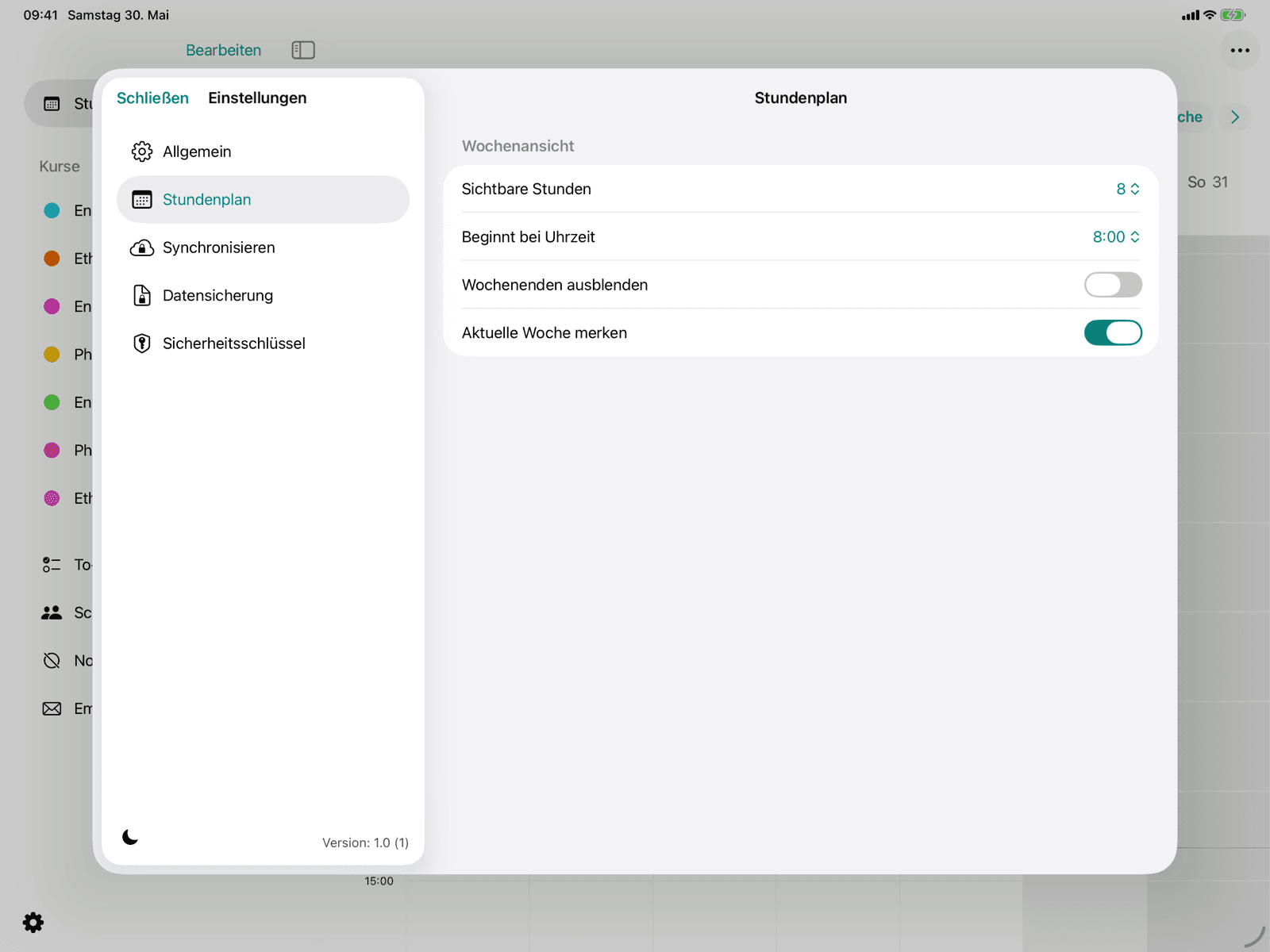The height and width of the screenshot is (952, 1270).
Task: Click the calendar icon in the background sidebar
Action: pyautogui.click(x=52, y=104)
